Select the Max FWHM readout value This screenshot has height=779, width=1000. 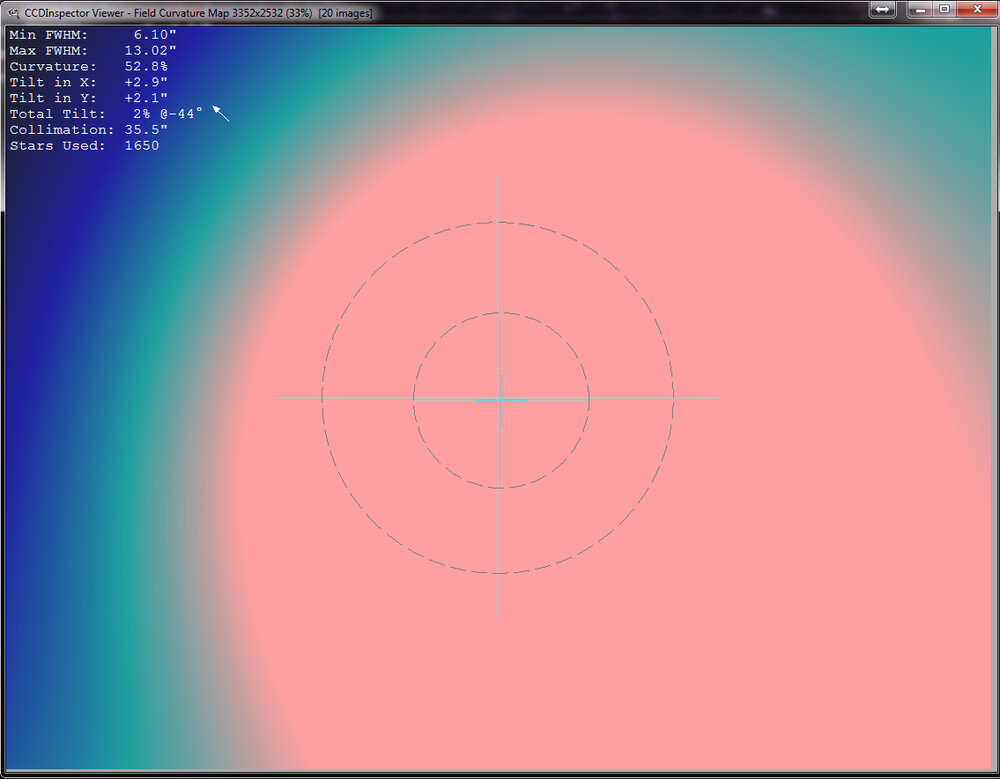pos(149,50)
